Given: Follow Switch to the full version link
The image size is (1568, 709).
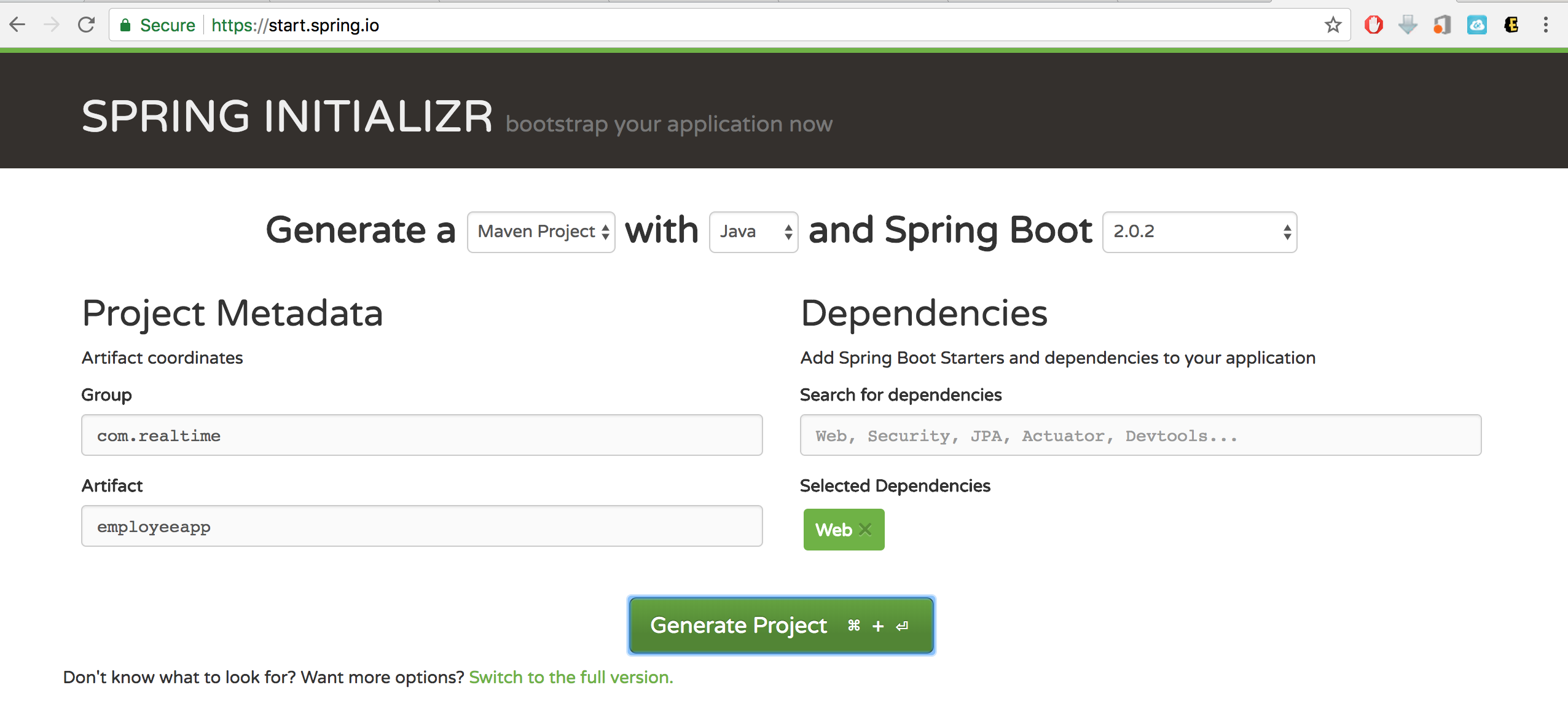Looking at the screenshot, I should tap(571, 677).
